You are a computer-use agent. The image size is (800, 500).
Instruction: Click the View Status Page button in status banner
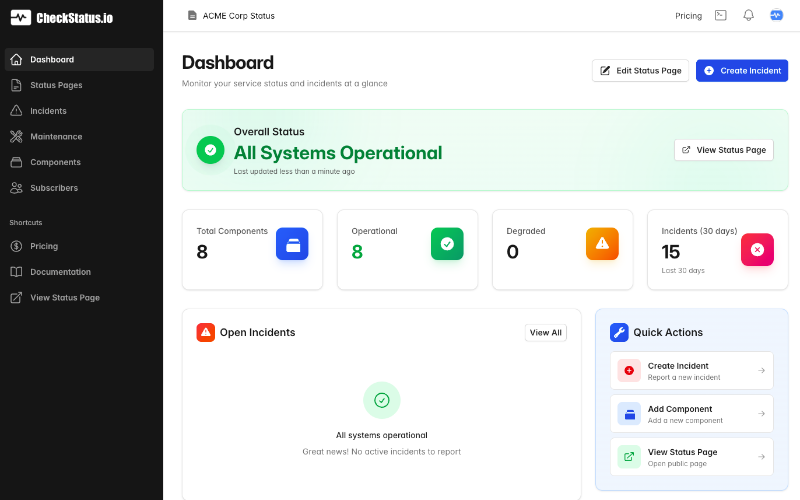(x=723, y=150)
